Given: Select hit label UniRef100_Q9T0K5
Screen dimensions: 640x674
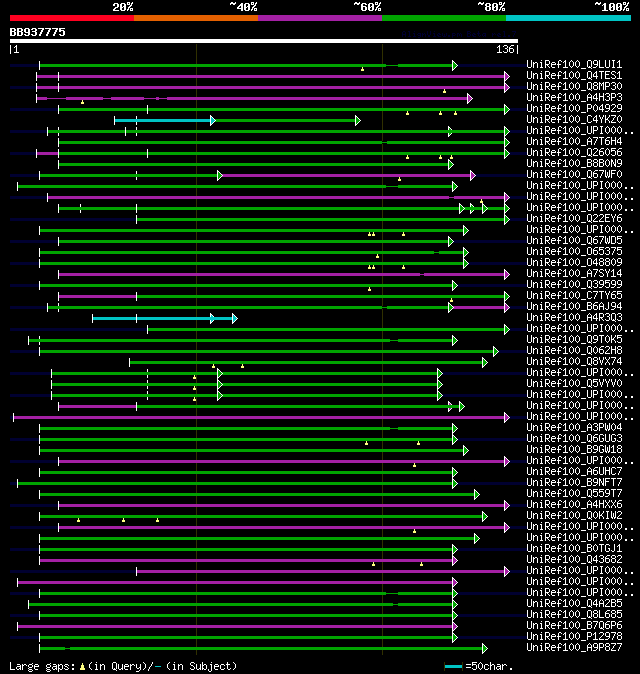Looking at the screenshot, I should [574, 340].
